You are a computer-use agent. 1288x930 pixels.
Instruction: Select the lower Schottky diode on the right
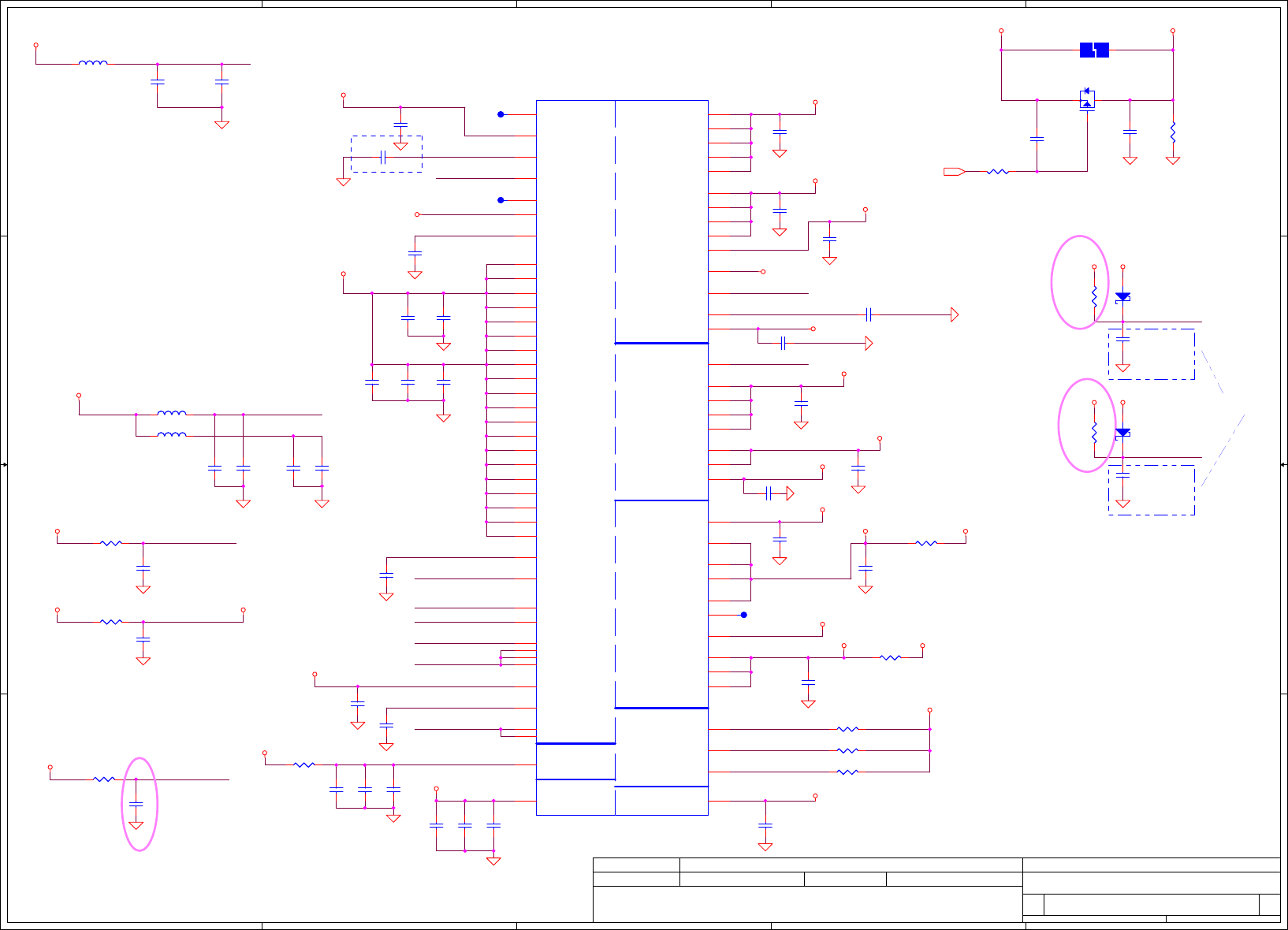(x=1122, y=433)
